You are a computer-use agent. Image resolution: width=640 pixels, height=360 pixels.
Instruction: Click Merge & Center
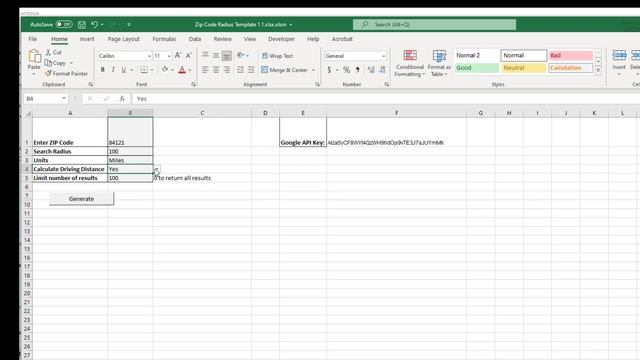[x=284, y=70]
